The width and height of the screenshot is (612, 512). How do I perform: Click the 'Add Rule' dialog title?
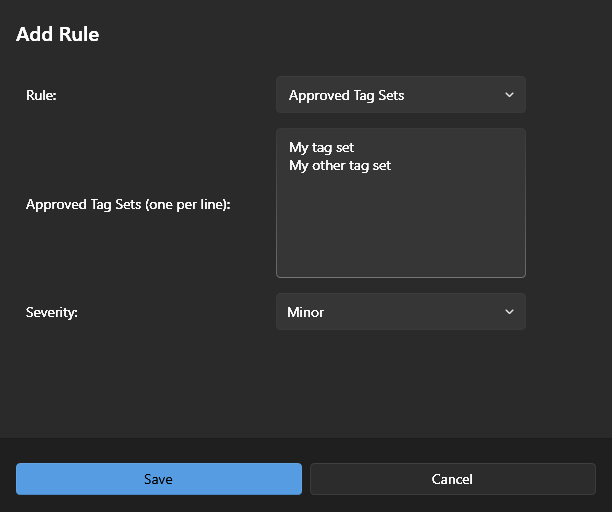click(x=57, y=34)
